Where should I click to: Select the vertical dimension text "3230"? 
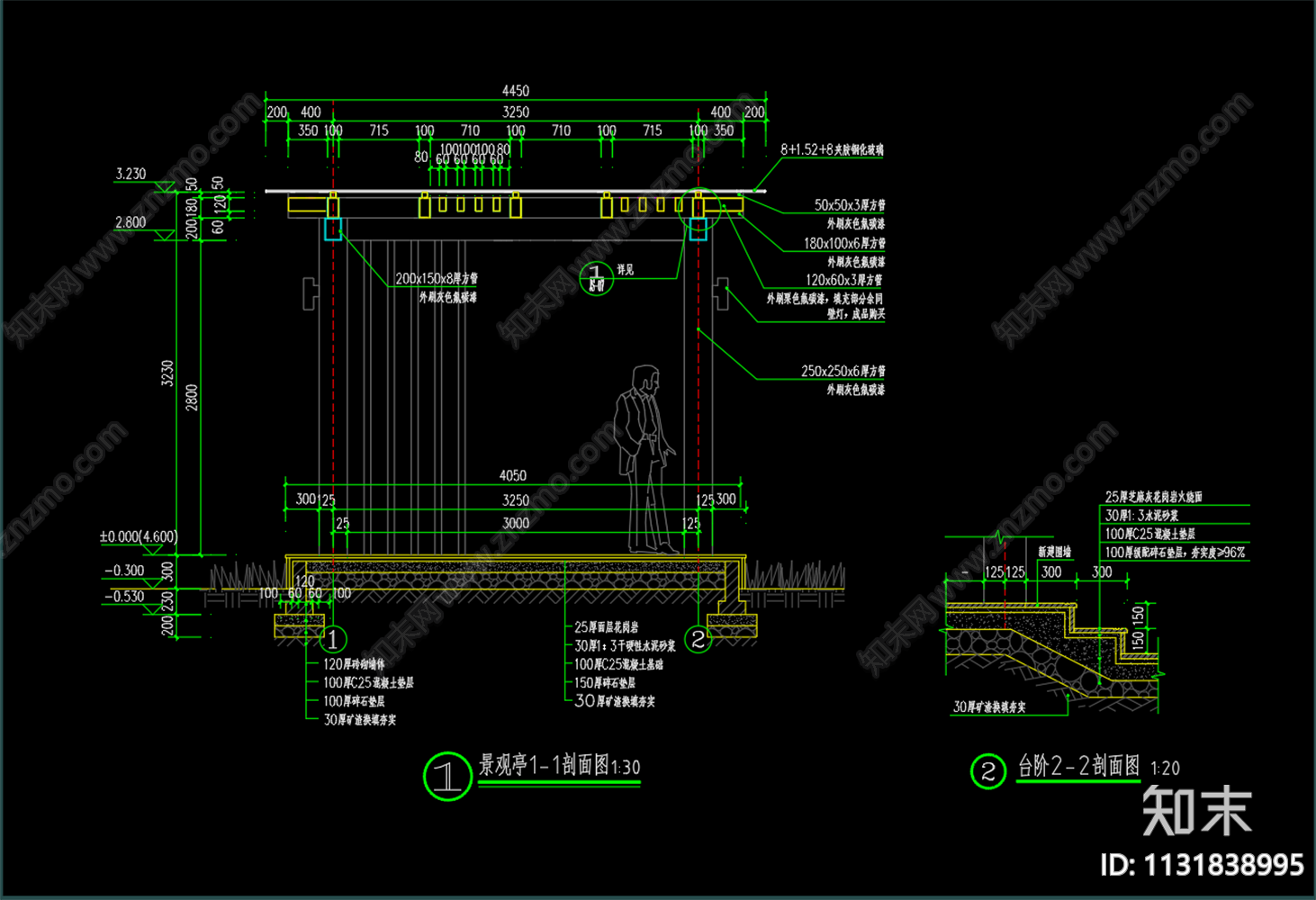coord(167,373)
